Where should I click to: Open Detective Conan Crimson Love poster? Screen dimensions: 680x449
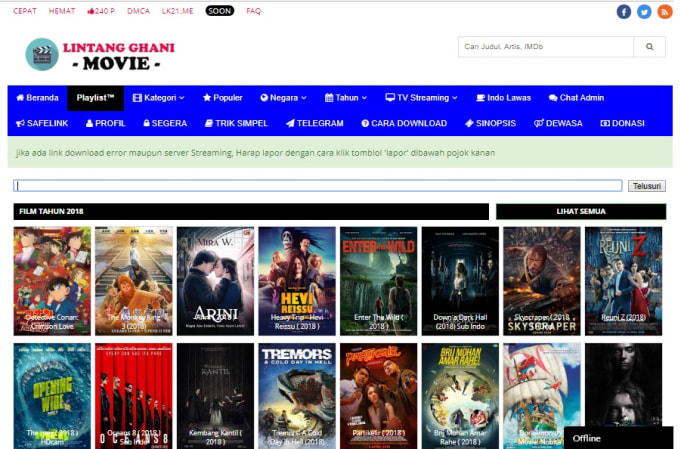52,281
